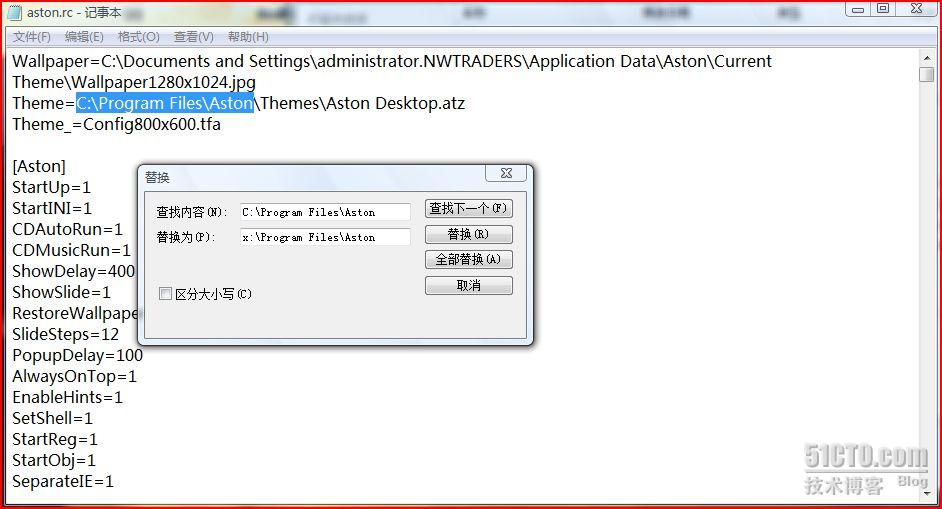Image resolution: width=942 pixels, height=509 pixels.
Task: Click the 'CDMusicRun=1' line
Action: point(71,251)
